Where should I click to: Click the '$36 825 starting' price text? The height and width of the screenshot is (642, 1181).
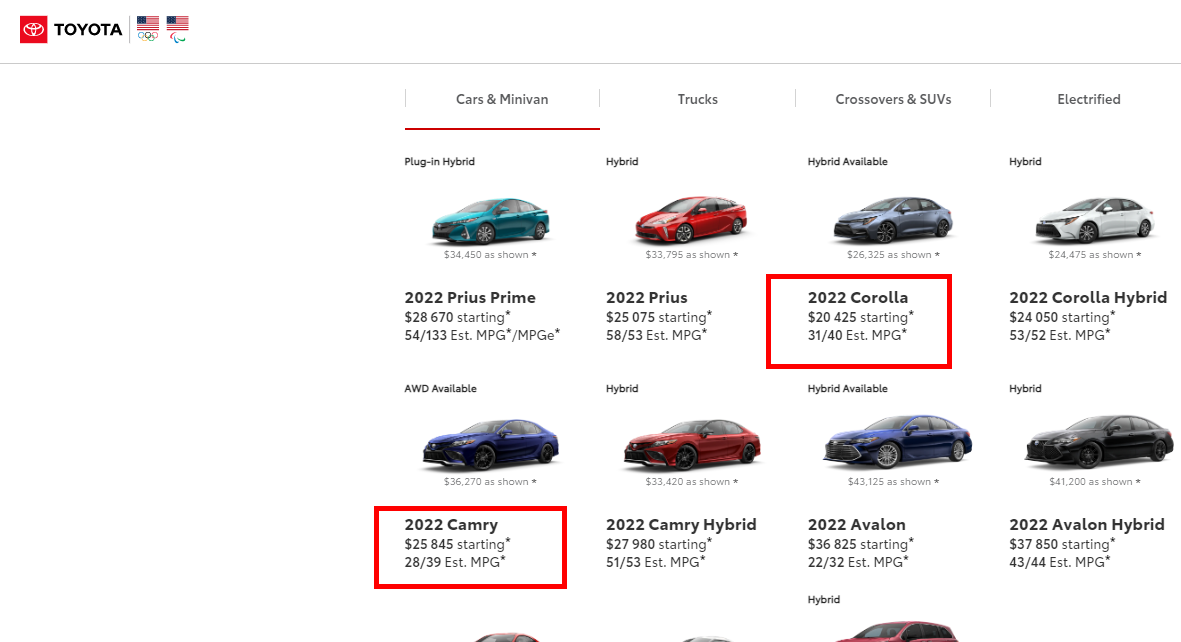pyautogui.click(x=860, y=544)
